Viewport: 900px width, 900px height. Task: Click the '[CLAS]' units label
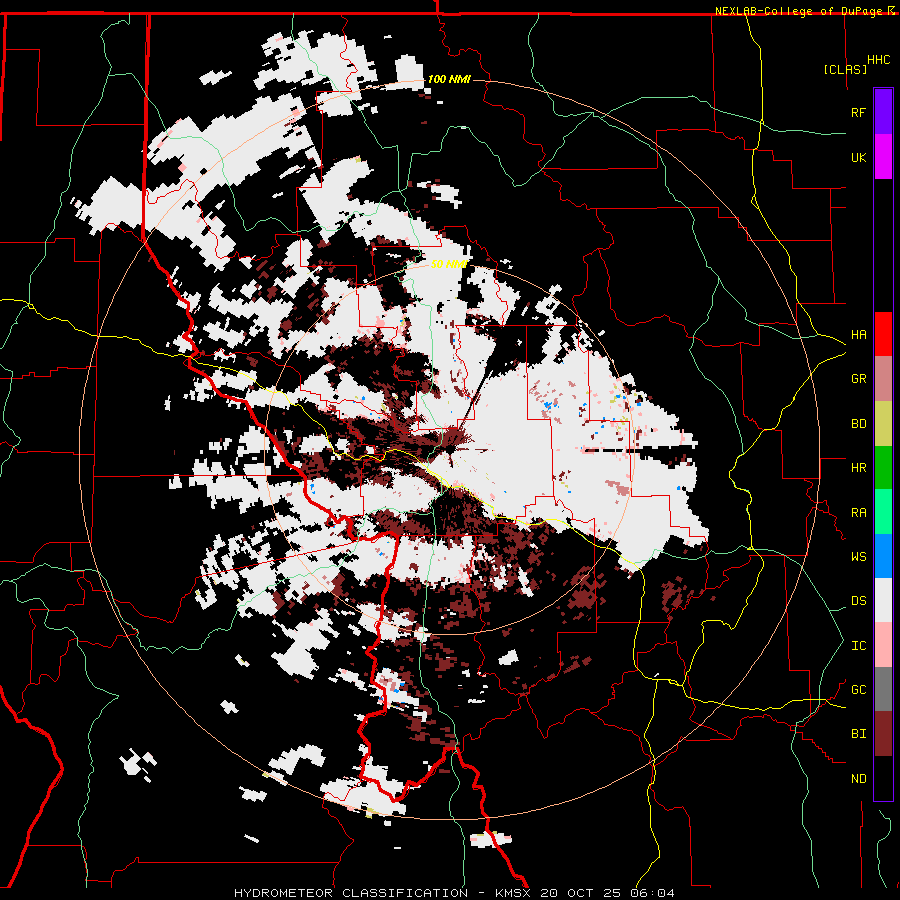(x=845, y=70)
